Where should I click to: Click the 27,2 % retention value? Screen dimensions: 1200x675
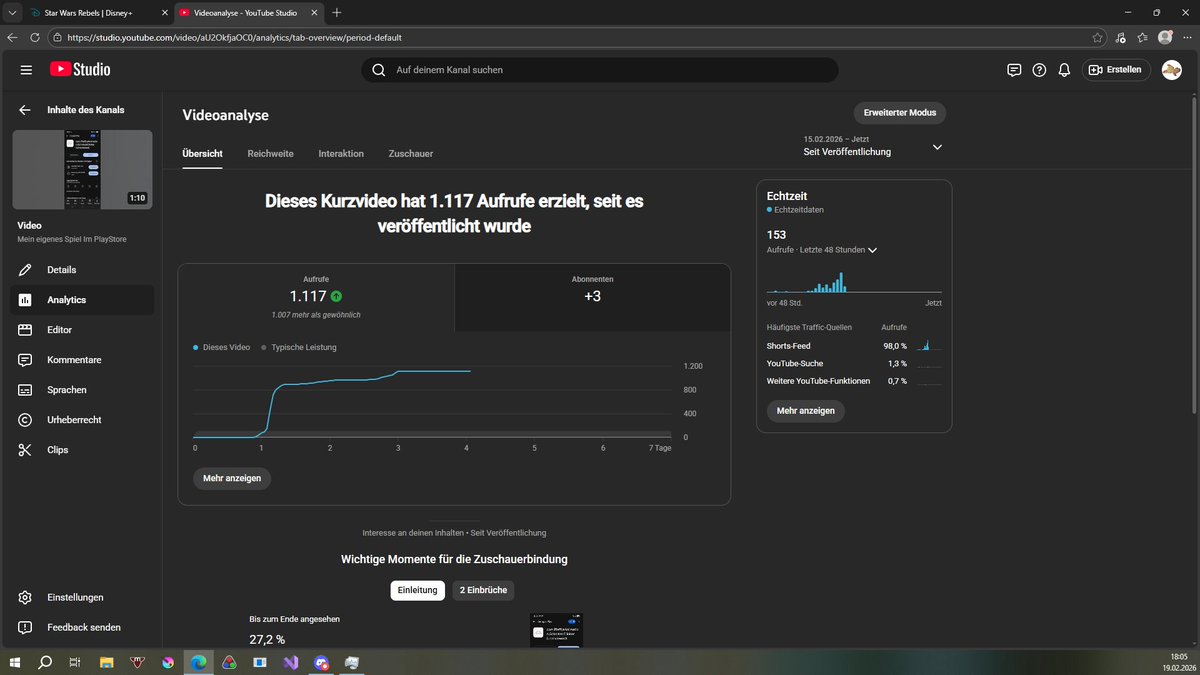point(267,639)
